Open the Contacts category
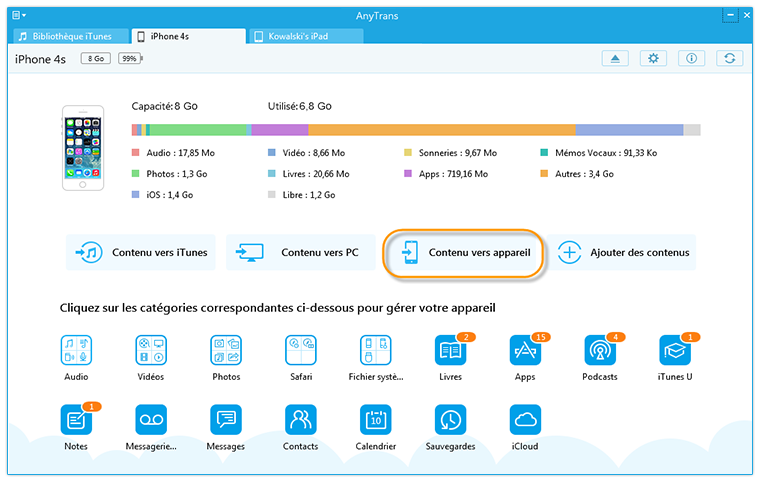This screenshot has height=481, width=760. pyautogui.click(x=301, y=420)
